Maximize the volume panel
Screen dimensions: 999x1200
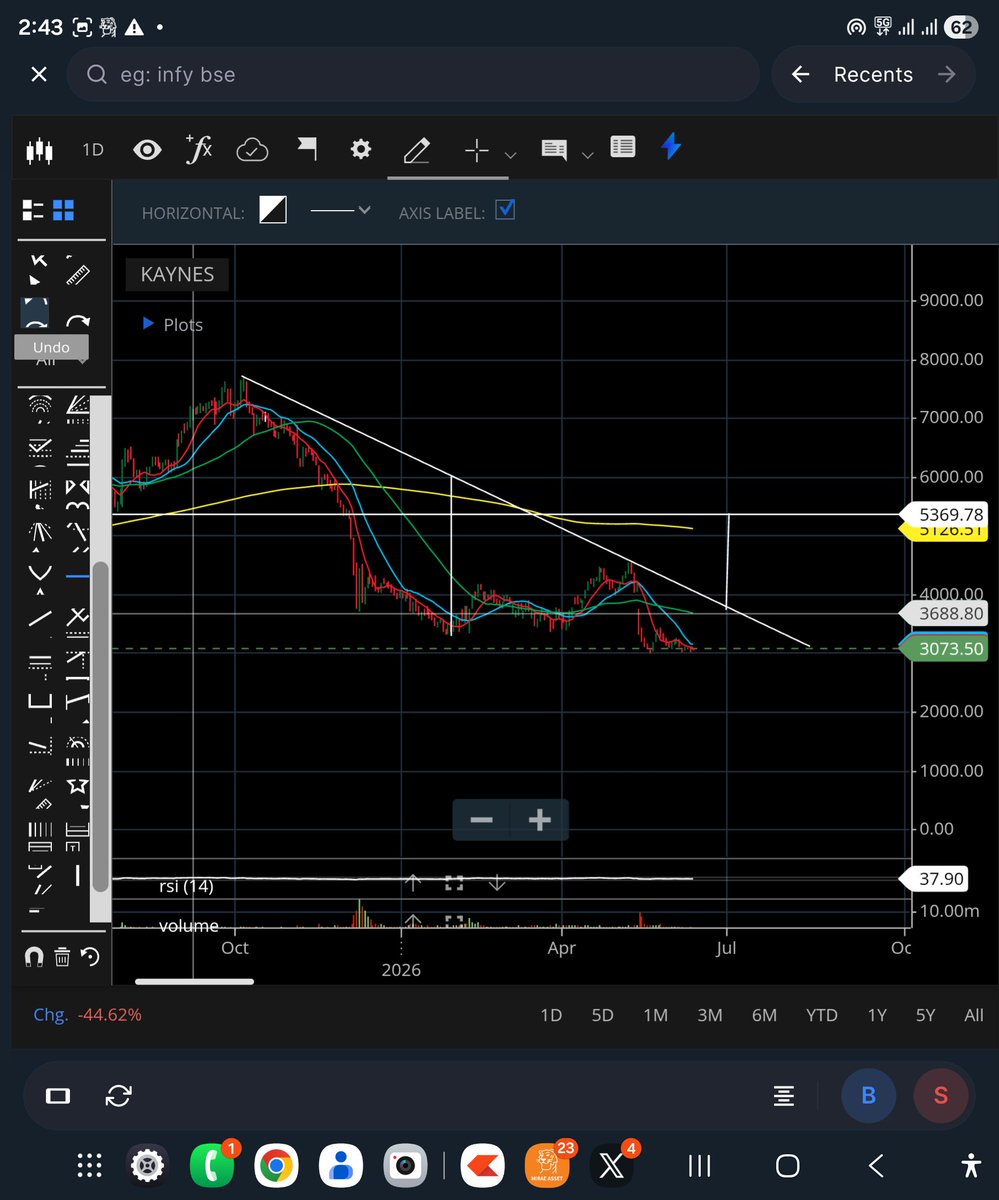click(454, 921)
